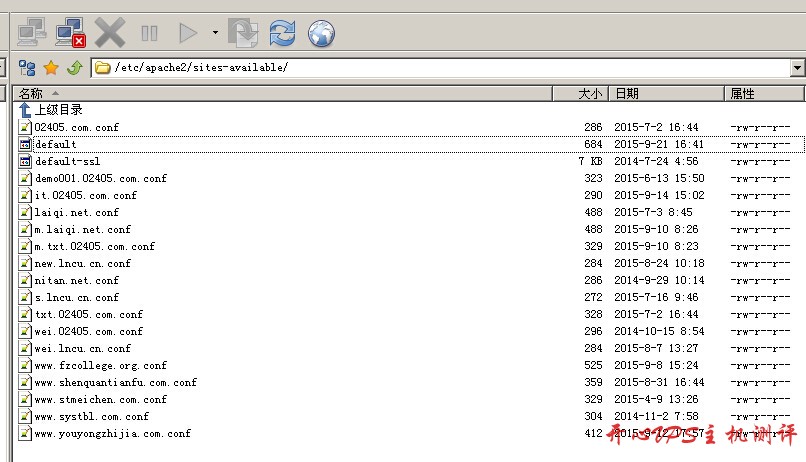Click the large gray X cancel icon
Image resolution: width=806 pixels, height=462 pixels.
tap(109, 33)
